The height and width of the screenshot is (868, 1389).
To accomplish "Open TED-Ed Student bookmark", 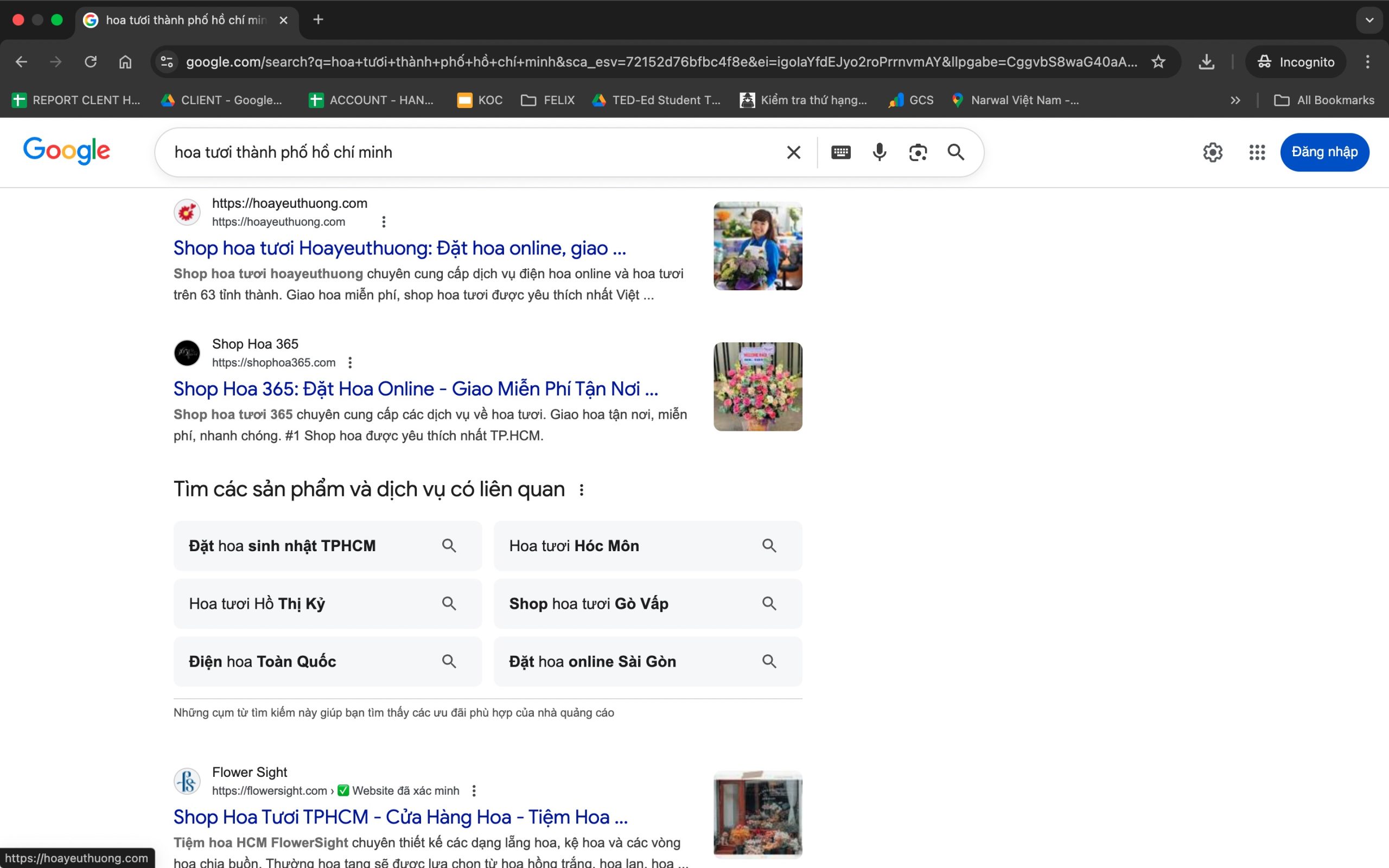I will (657, 100).
